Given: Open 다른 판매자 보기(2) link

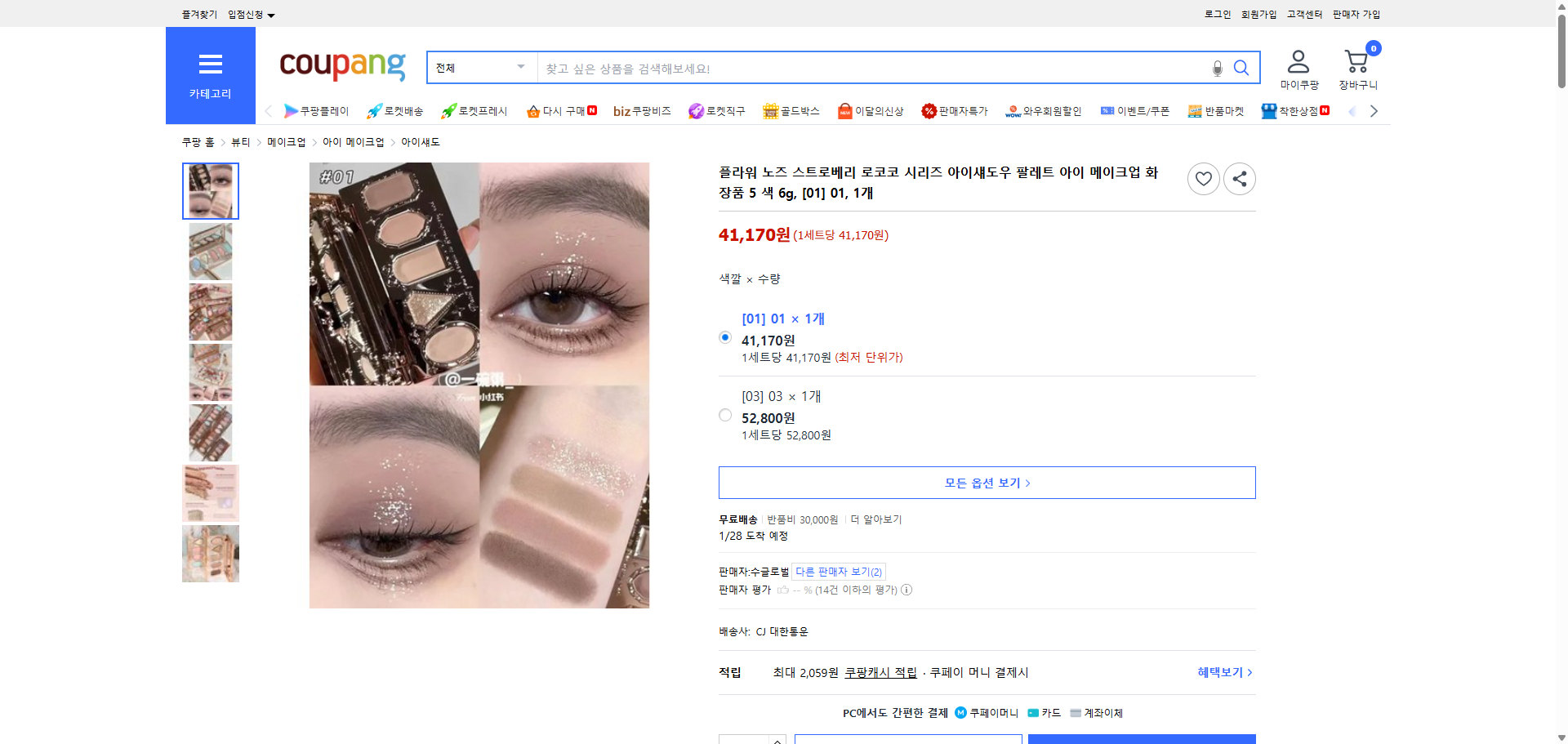Looking at the screenshot, I should coord(838,571).
